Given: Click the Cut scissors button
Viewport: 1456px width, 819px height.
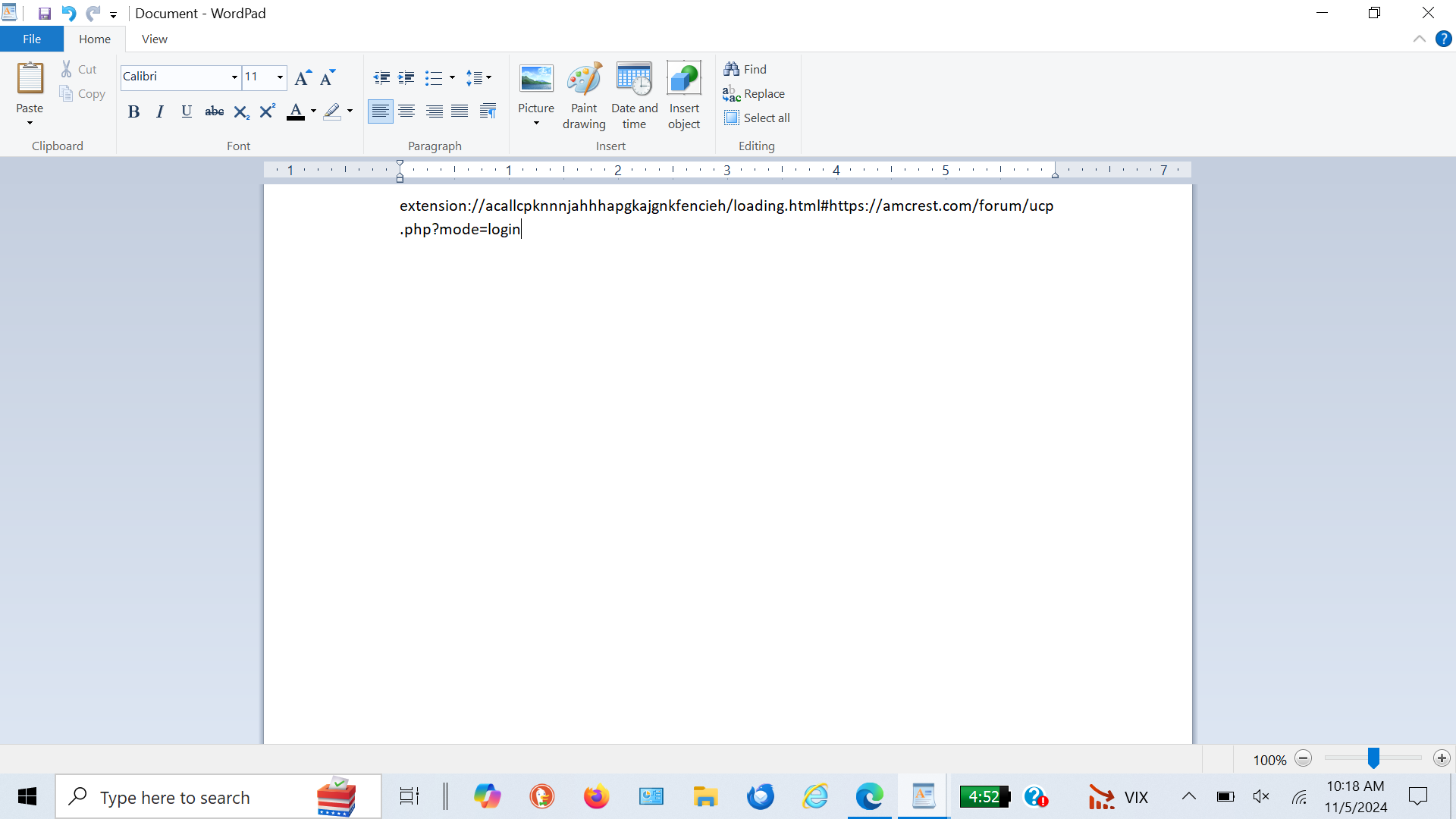Looking at the screenshot, I should (x=80, y=69).
